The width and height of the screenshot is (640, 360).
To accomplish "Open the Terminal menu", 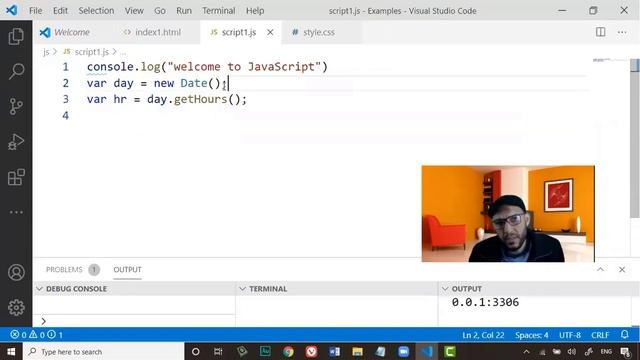I will pos(219,11).
